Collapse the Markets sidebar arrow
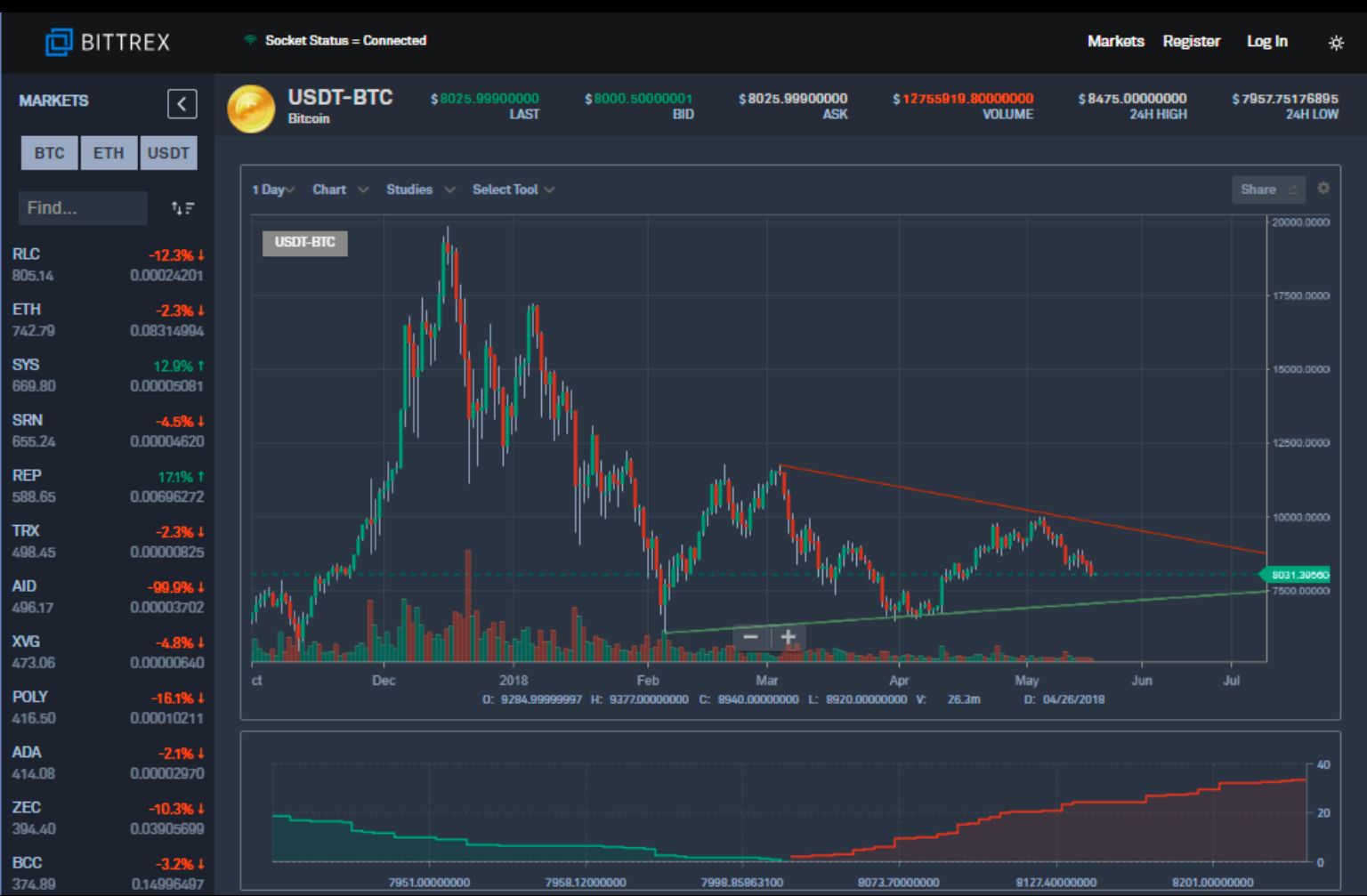 click(182, 104)
